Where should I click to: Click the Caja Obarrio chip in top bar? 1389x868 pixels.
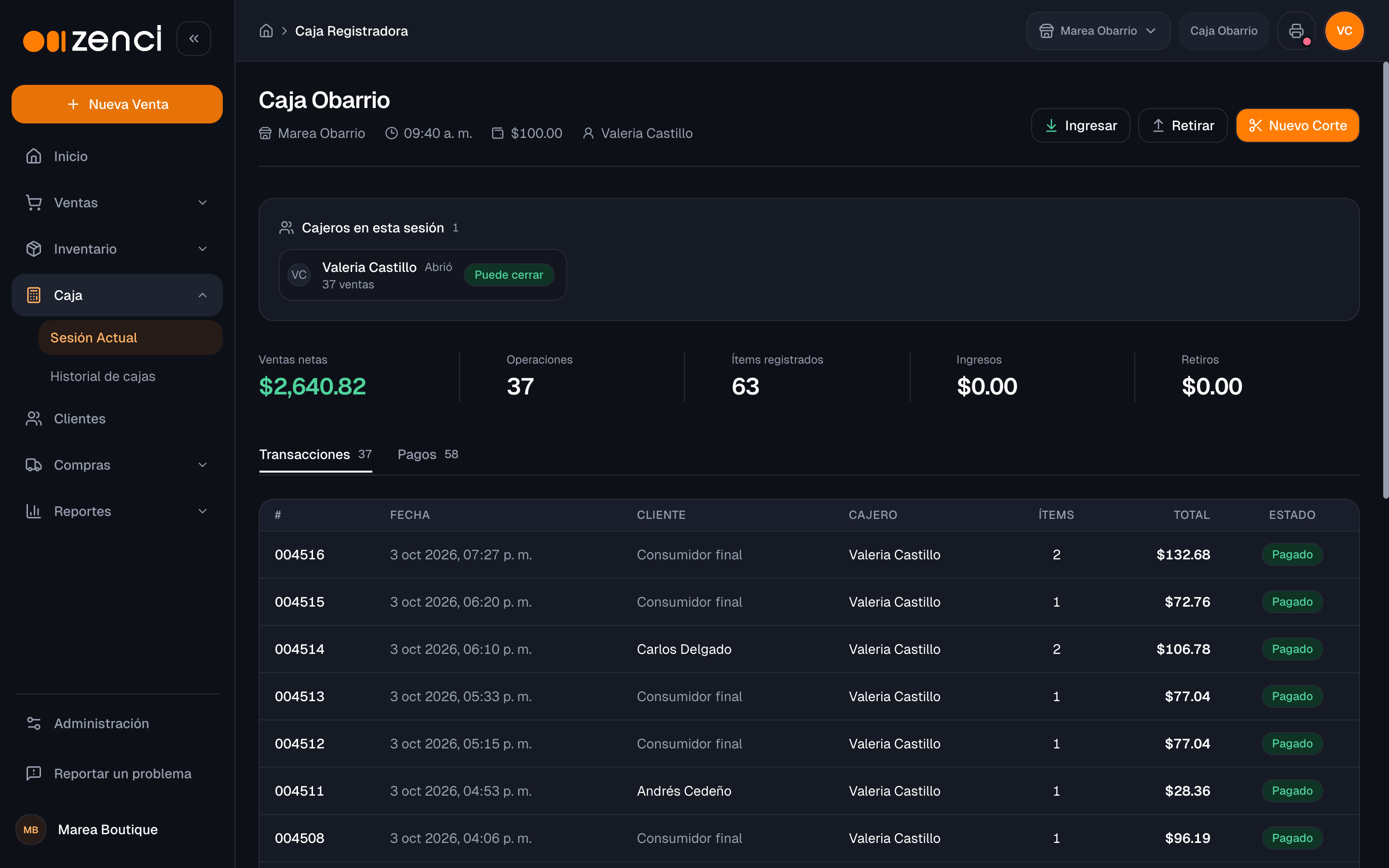[1224, 30]
